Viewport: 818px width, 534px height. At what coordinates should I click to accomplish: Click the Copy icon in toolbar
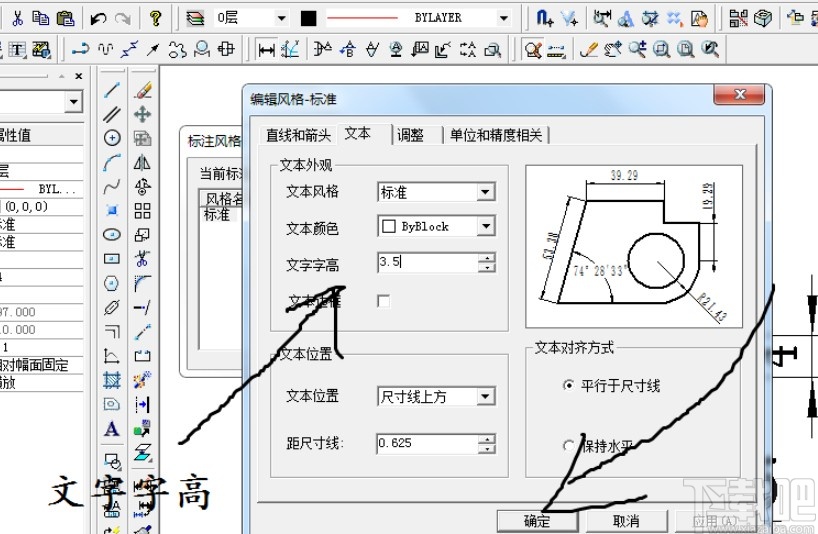tap(41, 18)
